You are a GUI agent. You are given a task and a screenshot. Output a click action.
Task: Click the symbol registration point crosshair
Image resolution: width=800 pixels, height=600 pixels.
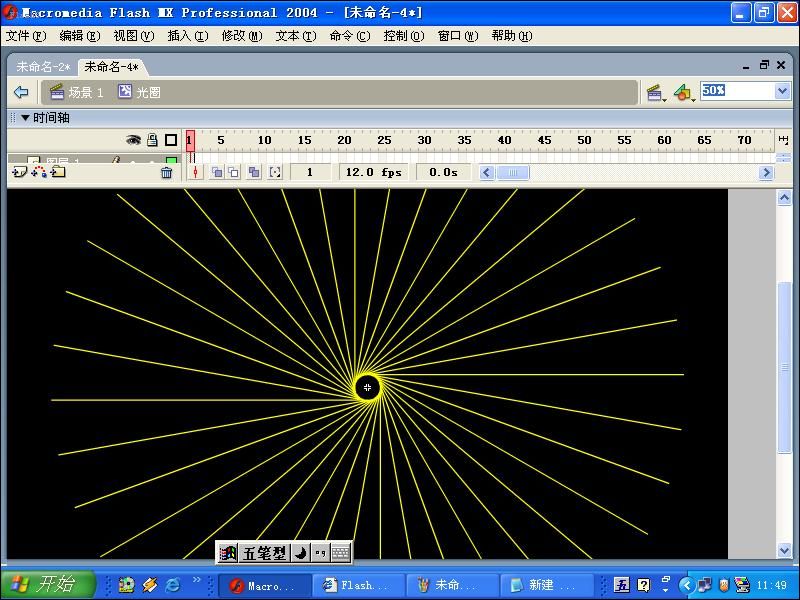[367, 388]
